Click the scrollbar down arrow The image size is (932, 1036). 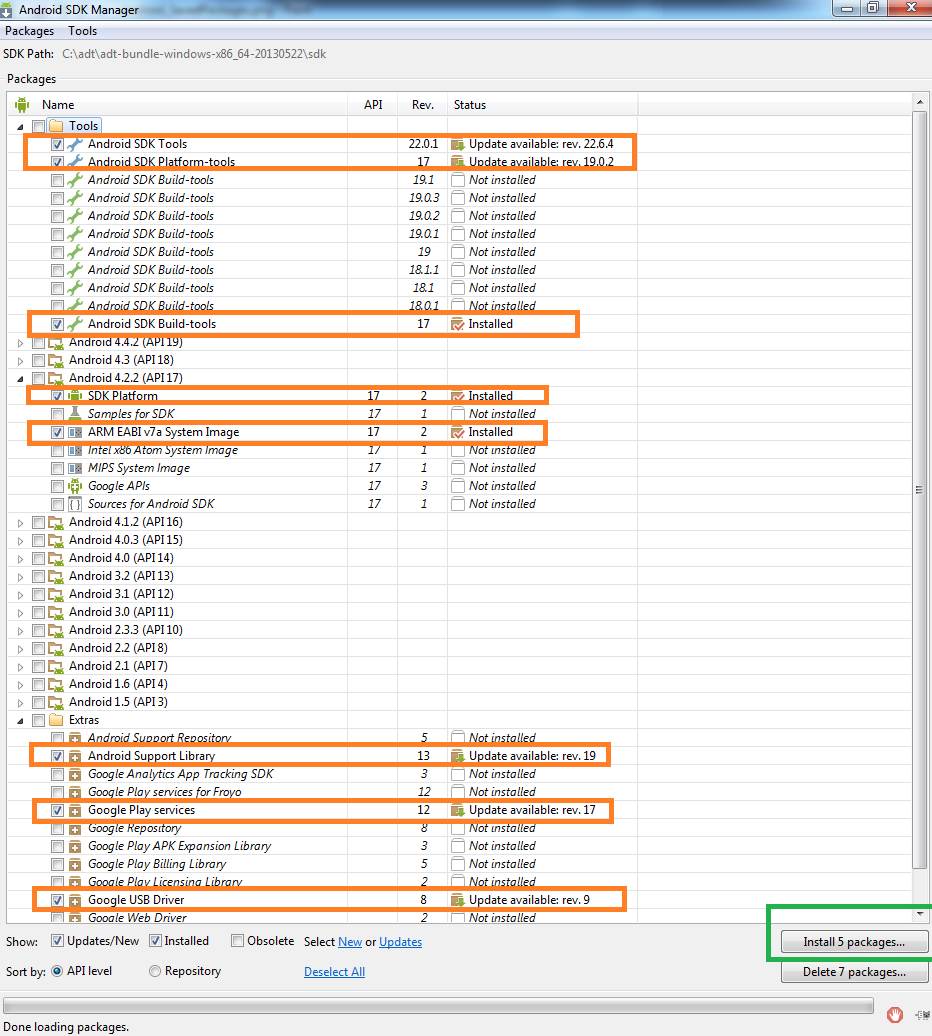coord(919,914)
